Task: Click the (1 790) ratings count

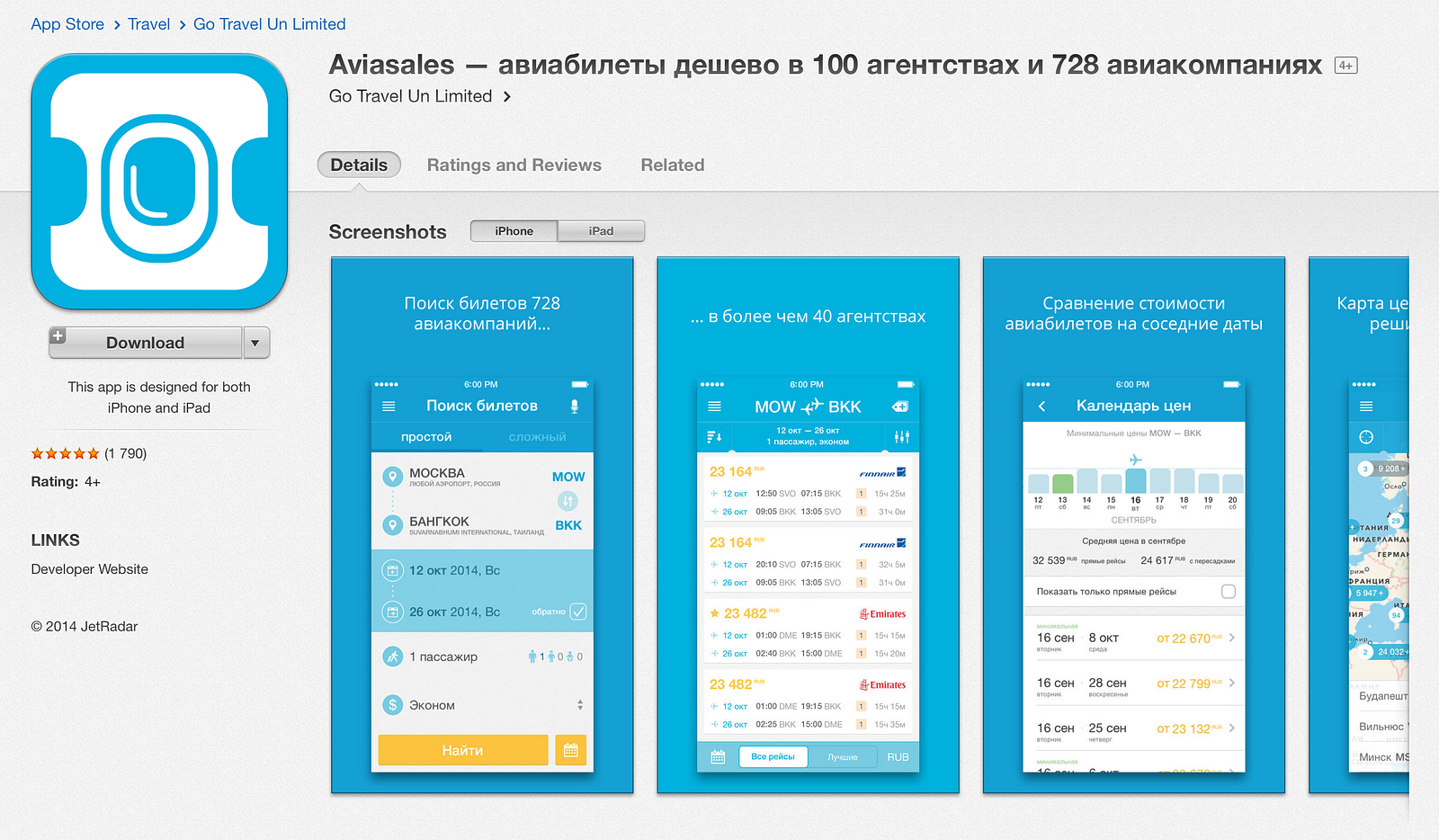Action: point(125,454)
